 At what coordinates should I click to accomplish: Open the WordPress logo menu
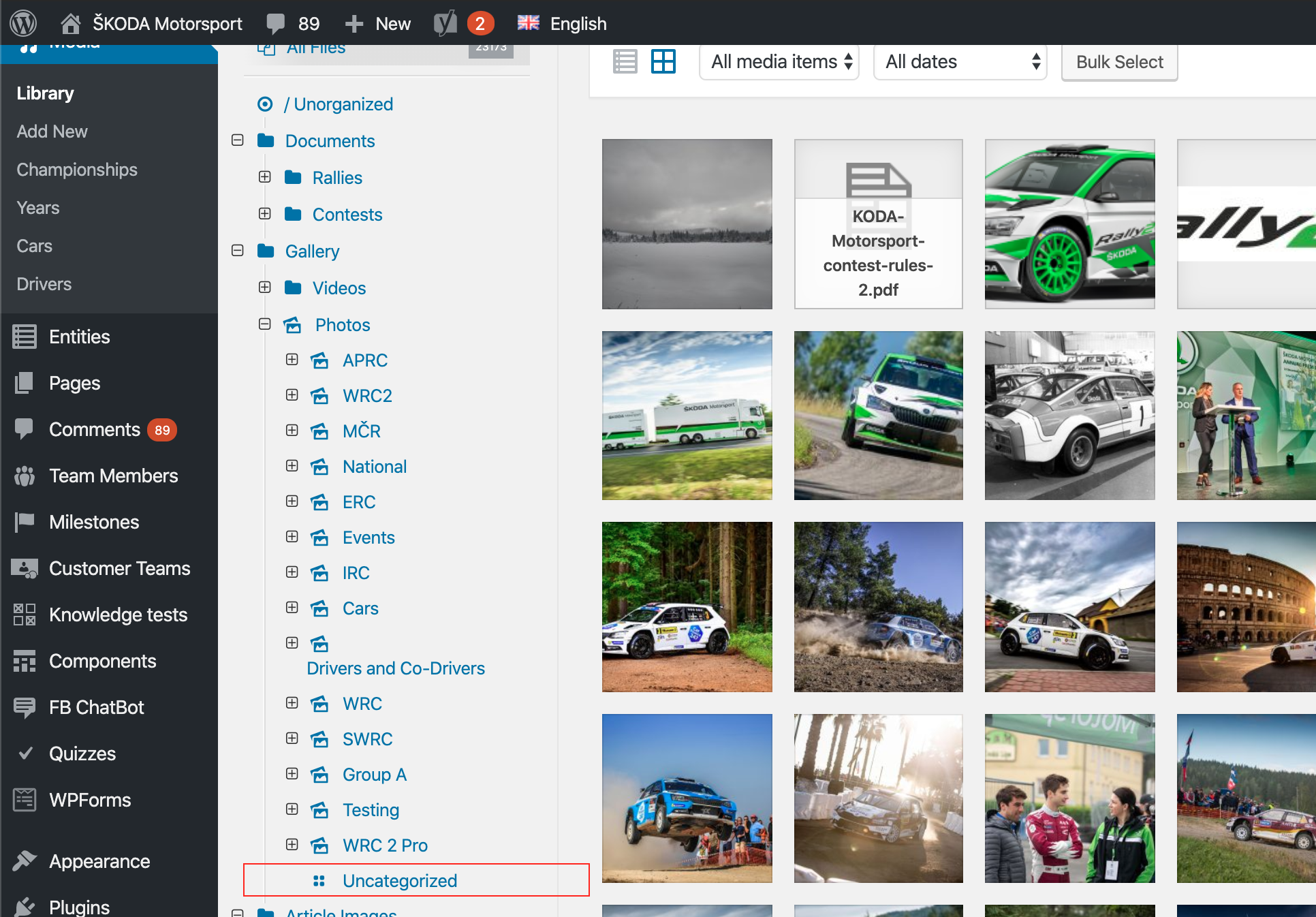tap(23, 23)
